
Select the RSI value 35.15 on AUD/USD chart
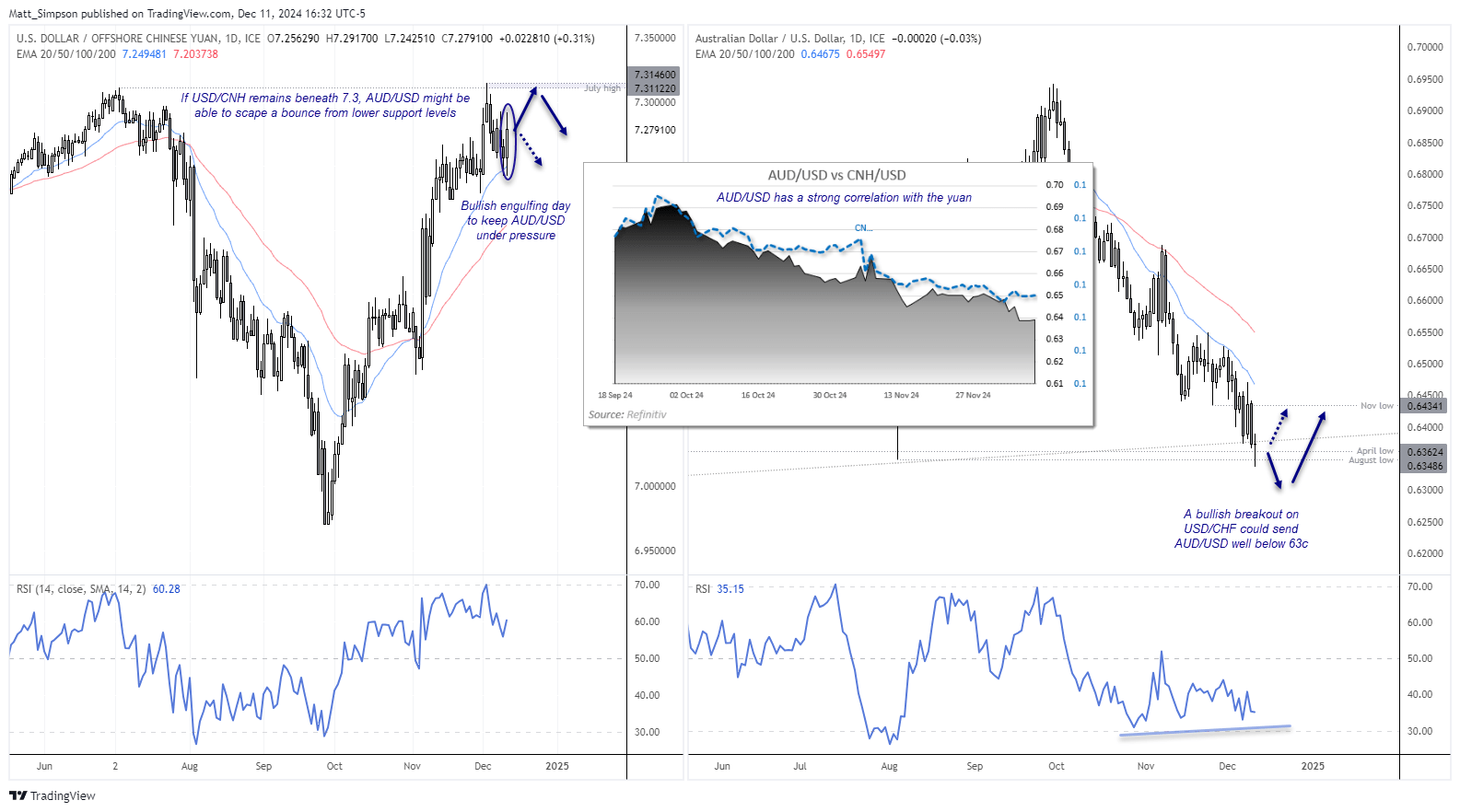pyautogui.click(x=730, y=589)
